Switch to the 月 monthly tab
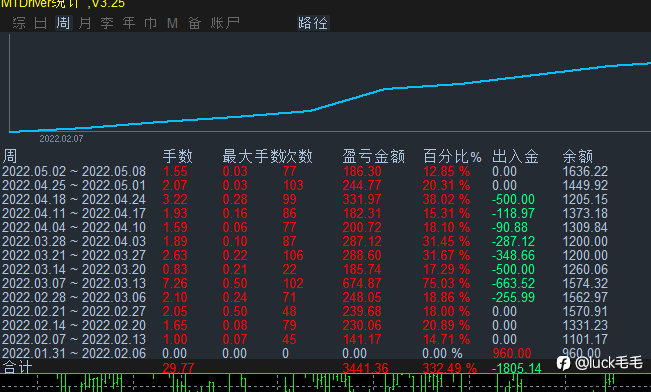Image resolution: width=651 pixels, height=392 pixels. coord(85,23)
